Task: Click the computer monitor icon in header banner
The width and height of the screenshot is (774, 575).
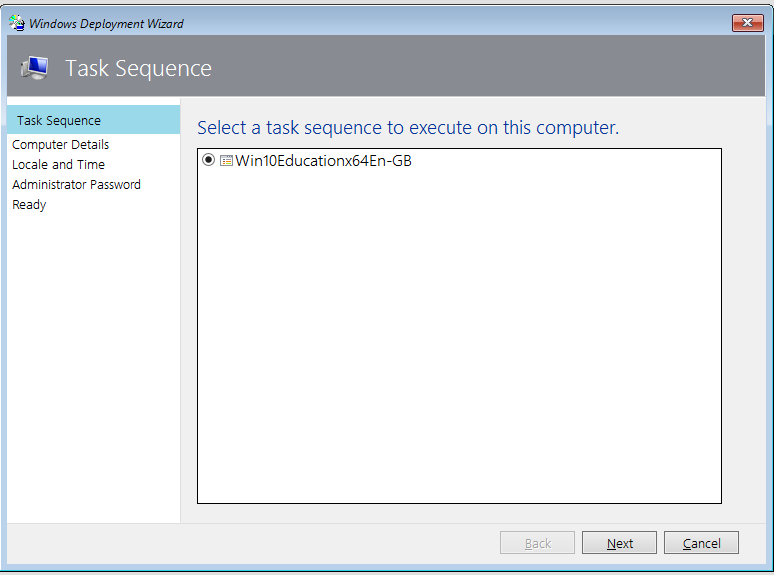Action: coord(35,68)
